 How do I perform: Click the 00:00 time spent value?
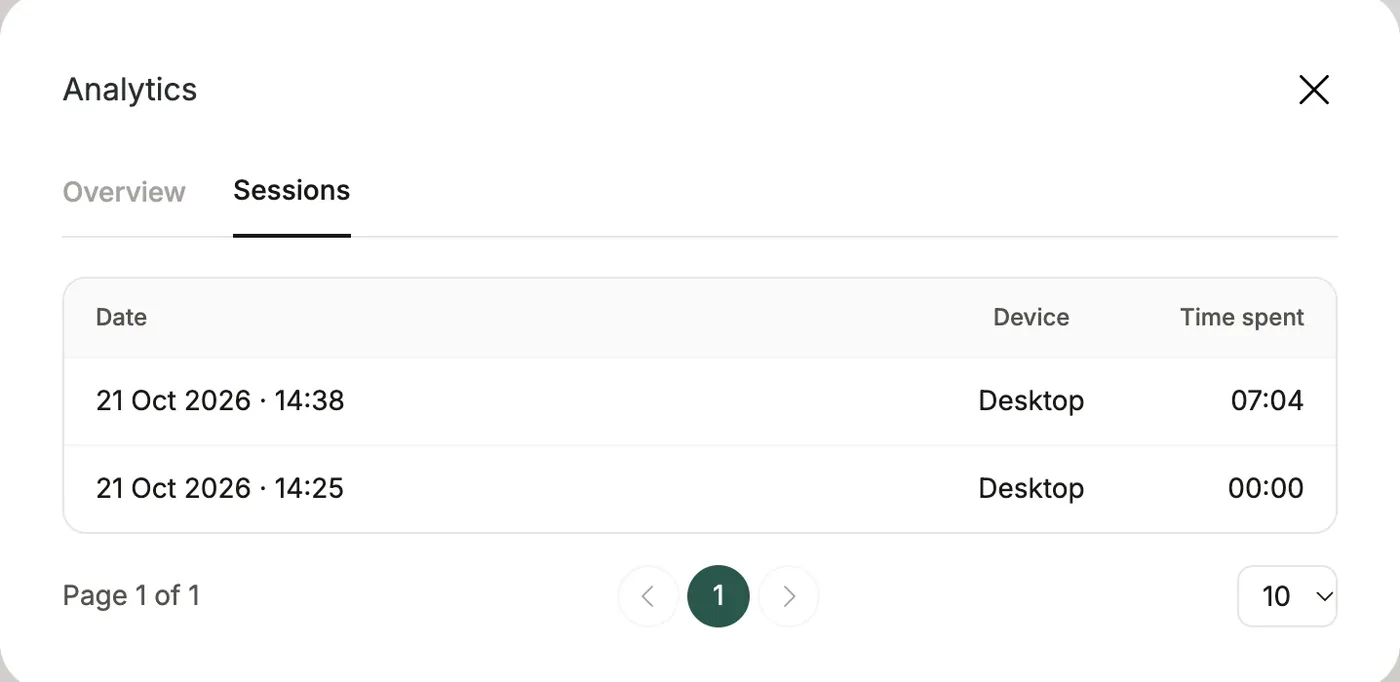tap(1266, 489)
